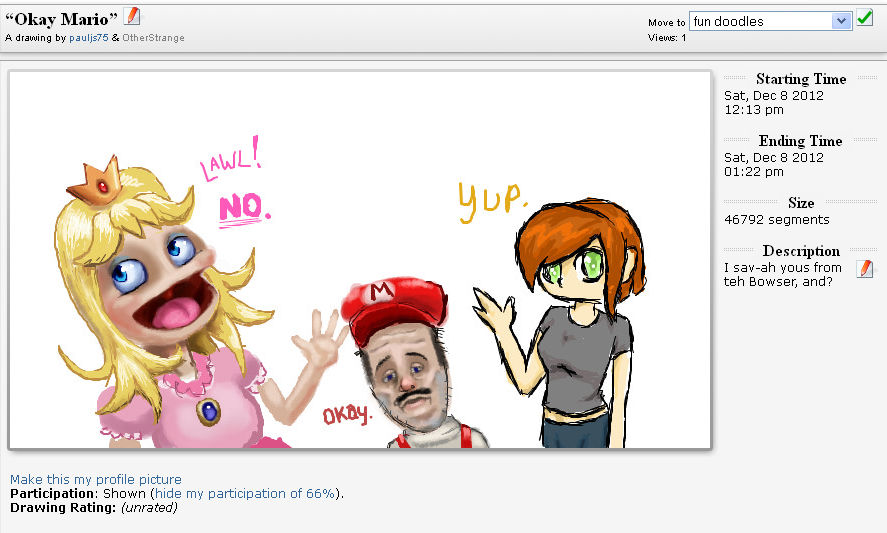The image size is (887, 533).
Task: Click the edit pencil icon next to the title
Action: [x=132, y=16]
